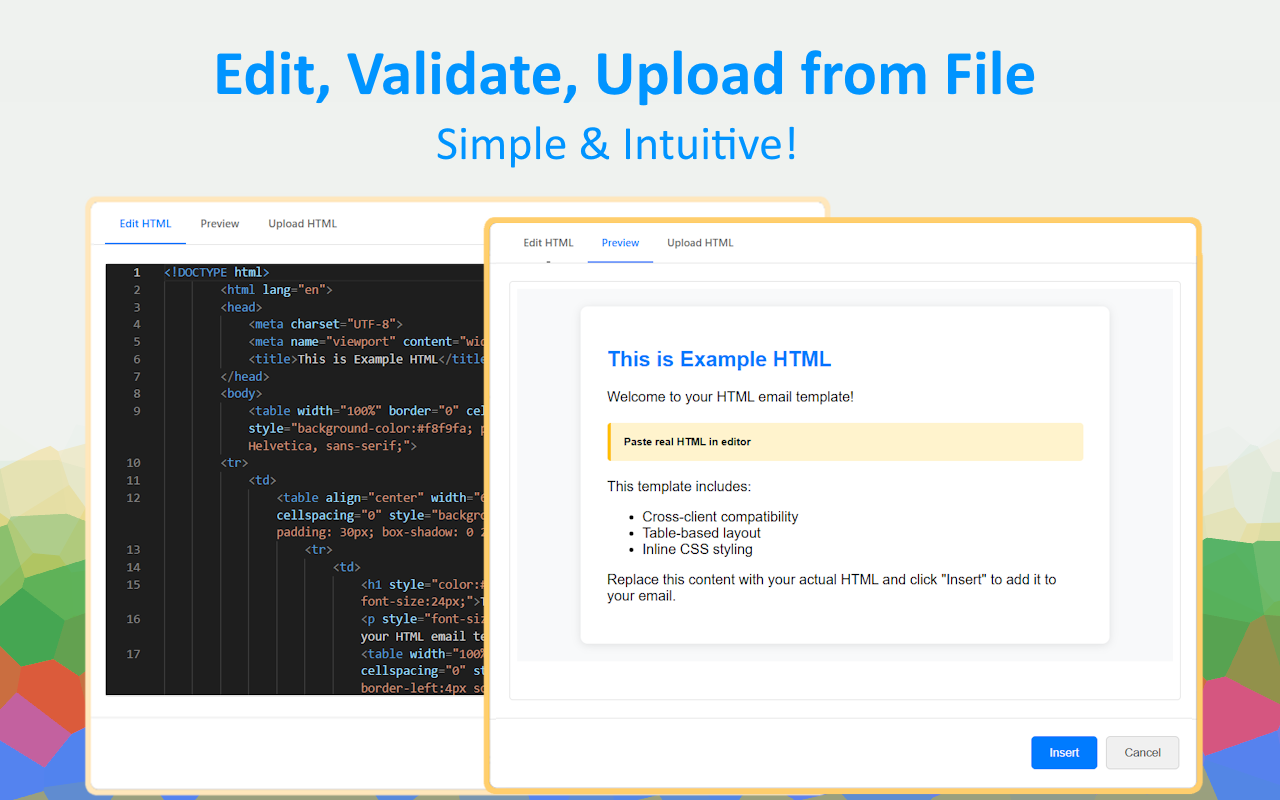Click the 'Simple & Intuitive!' subtitle

click(x=617, y=143)
